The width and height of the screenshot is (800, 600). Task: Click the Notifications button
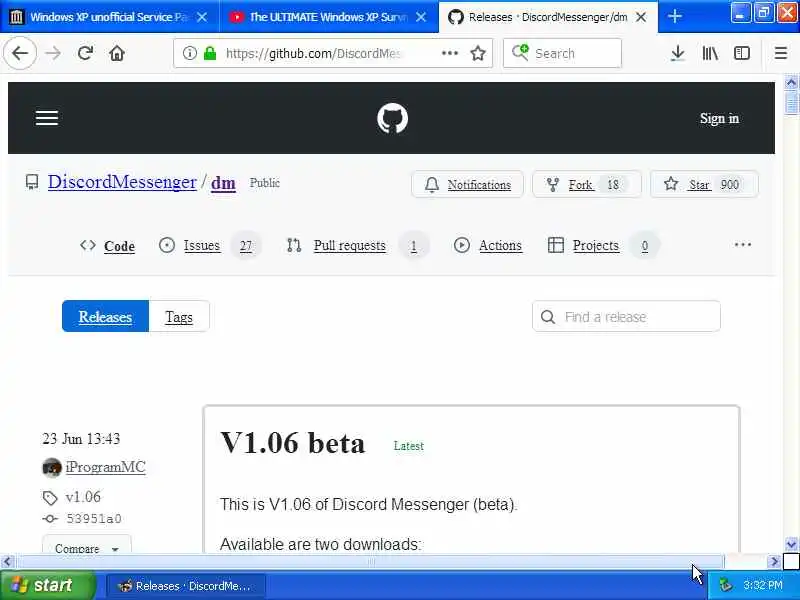[467, 184]
